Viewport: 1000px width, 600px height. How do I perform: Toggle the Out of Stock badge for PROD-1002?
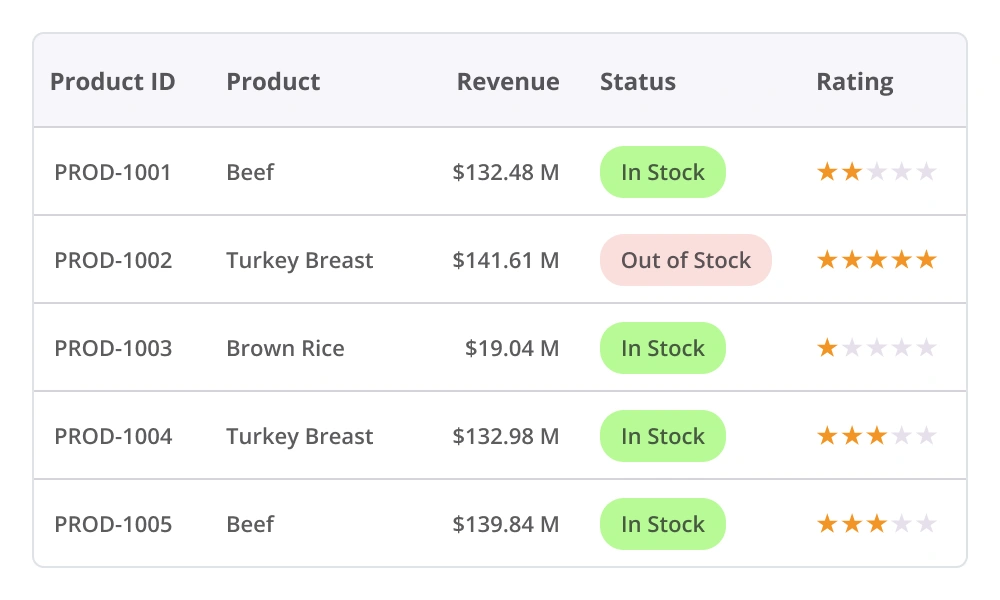[685, 260]
